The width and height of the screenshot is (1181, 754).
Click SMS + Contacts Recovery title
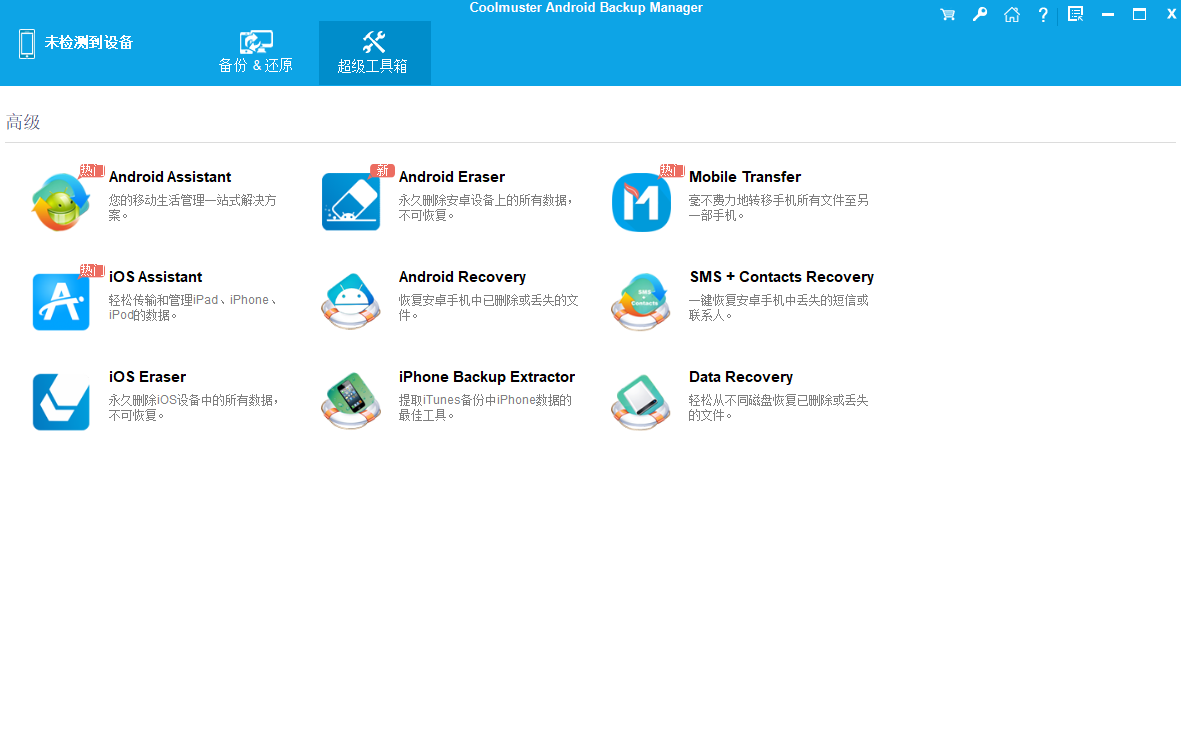click(782, 277)
